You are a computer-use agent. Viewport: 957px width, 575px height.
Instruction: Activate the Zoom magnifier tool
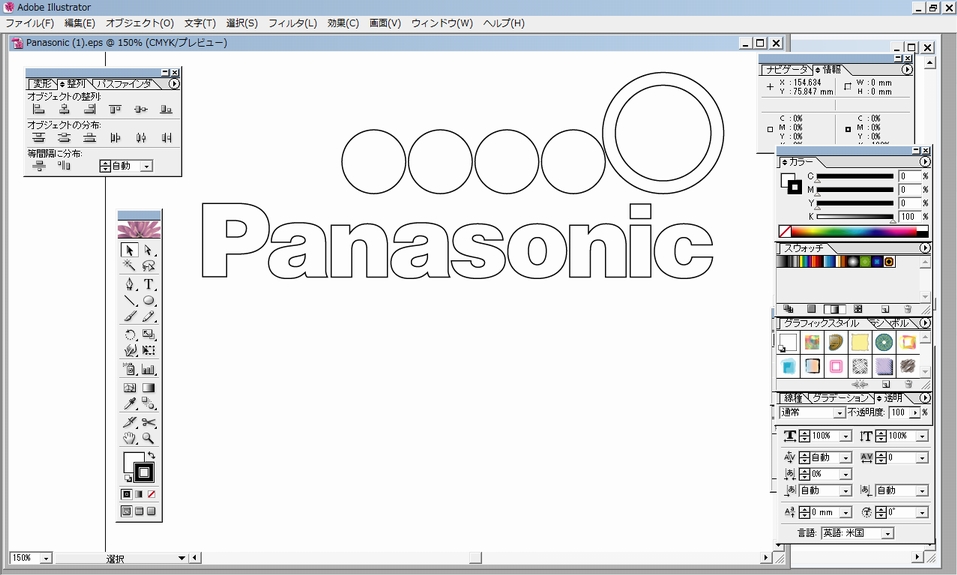(x=148, y=438)
